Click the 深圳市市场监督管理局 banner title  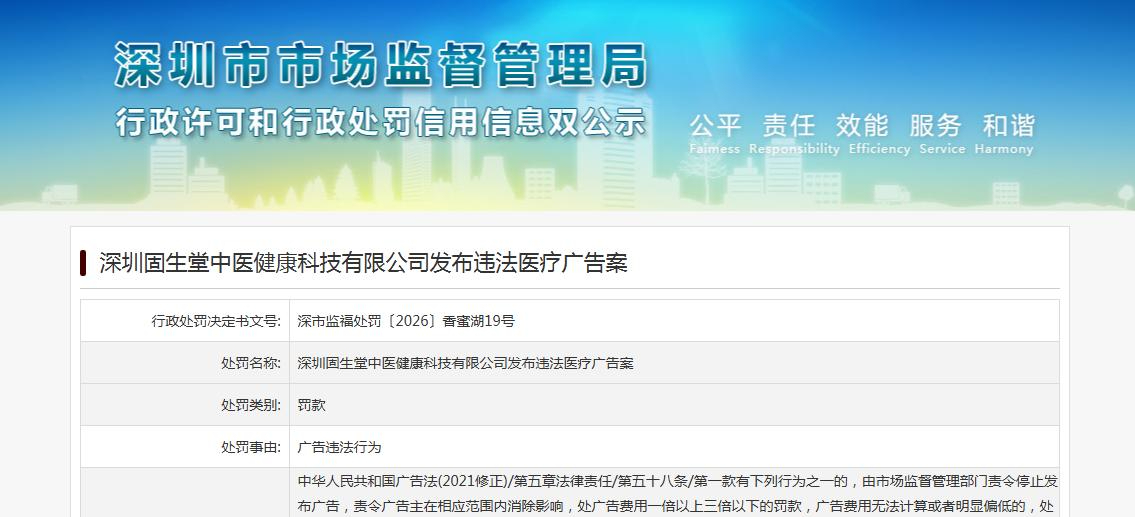point(381,65)
